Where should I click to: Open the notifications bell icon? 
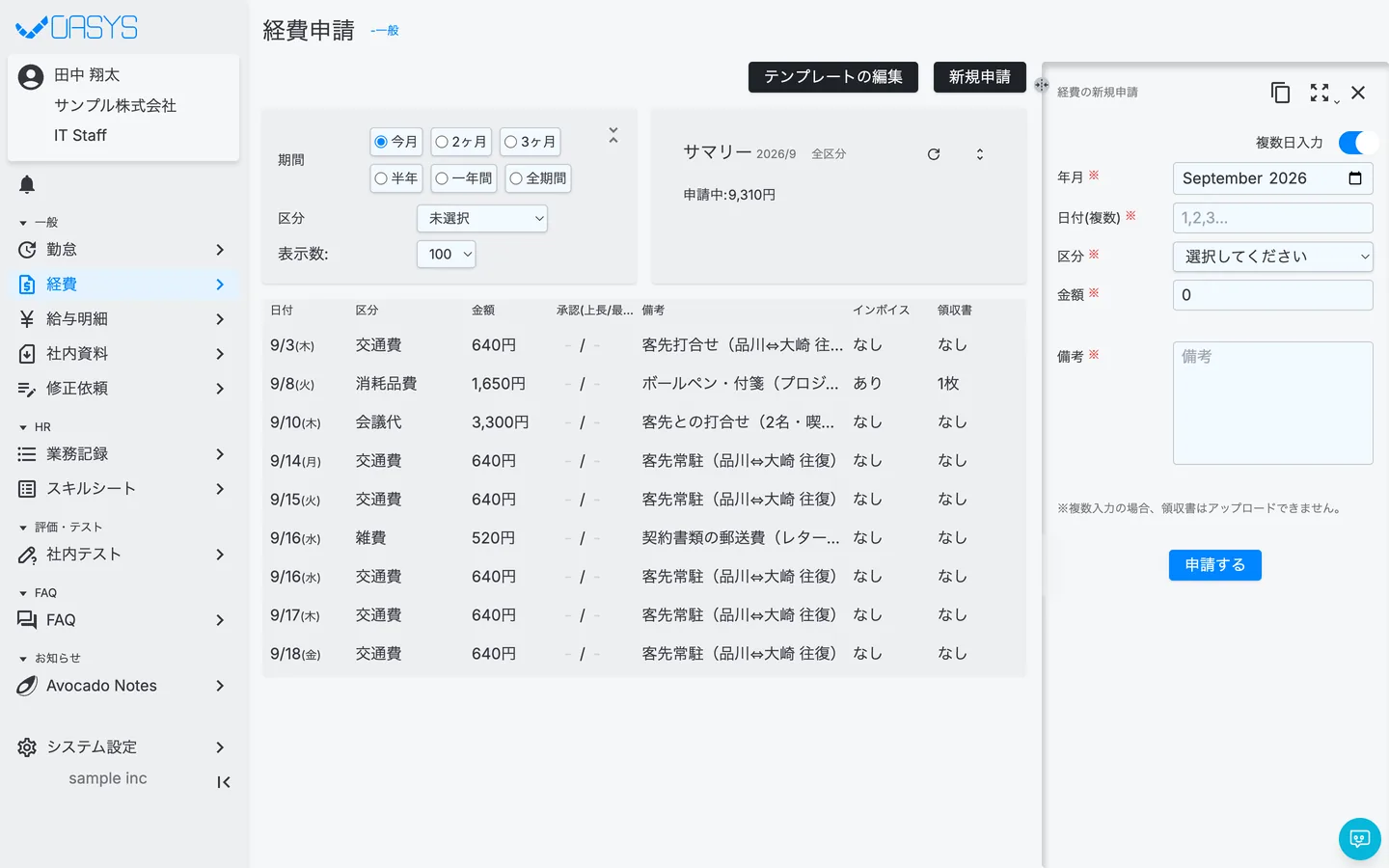coord(27,184)
